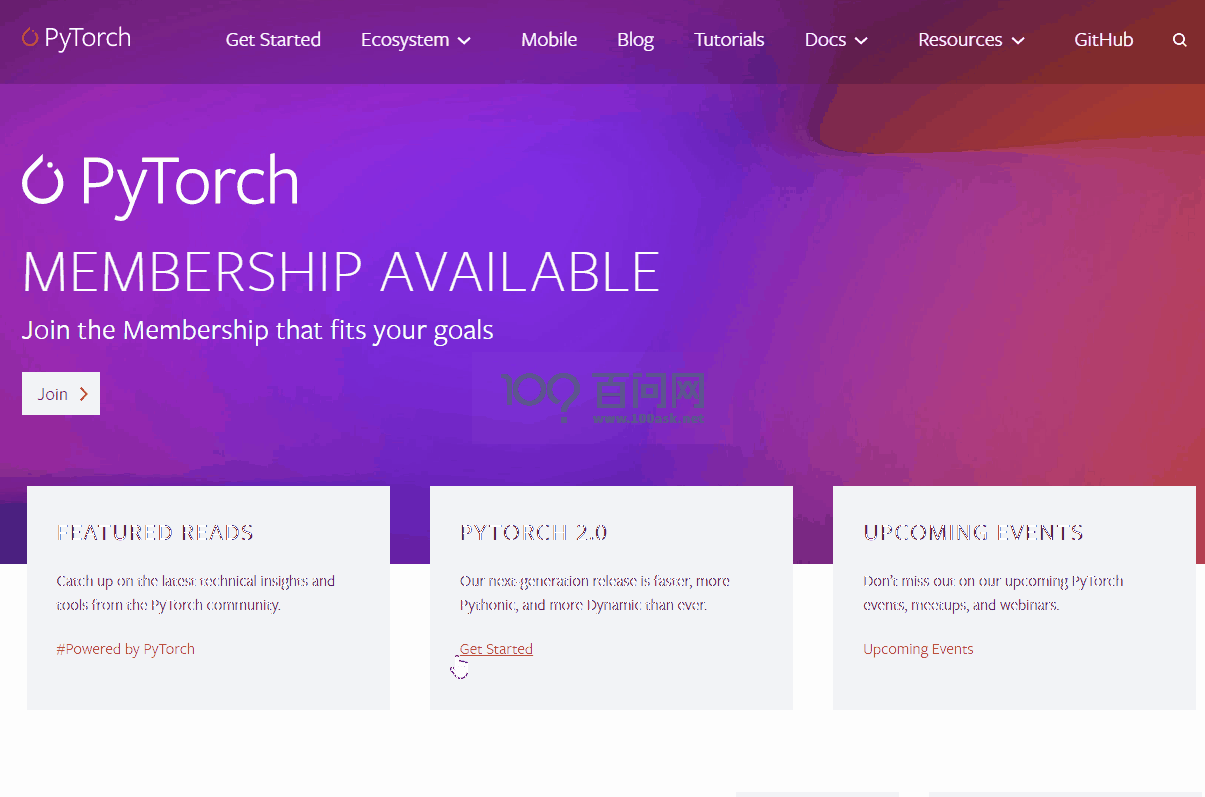Open search with the magnifier icon
1205x797 pixels.
[1180, 41]
